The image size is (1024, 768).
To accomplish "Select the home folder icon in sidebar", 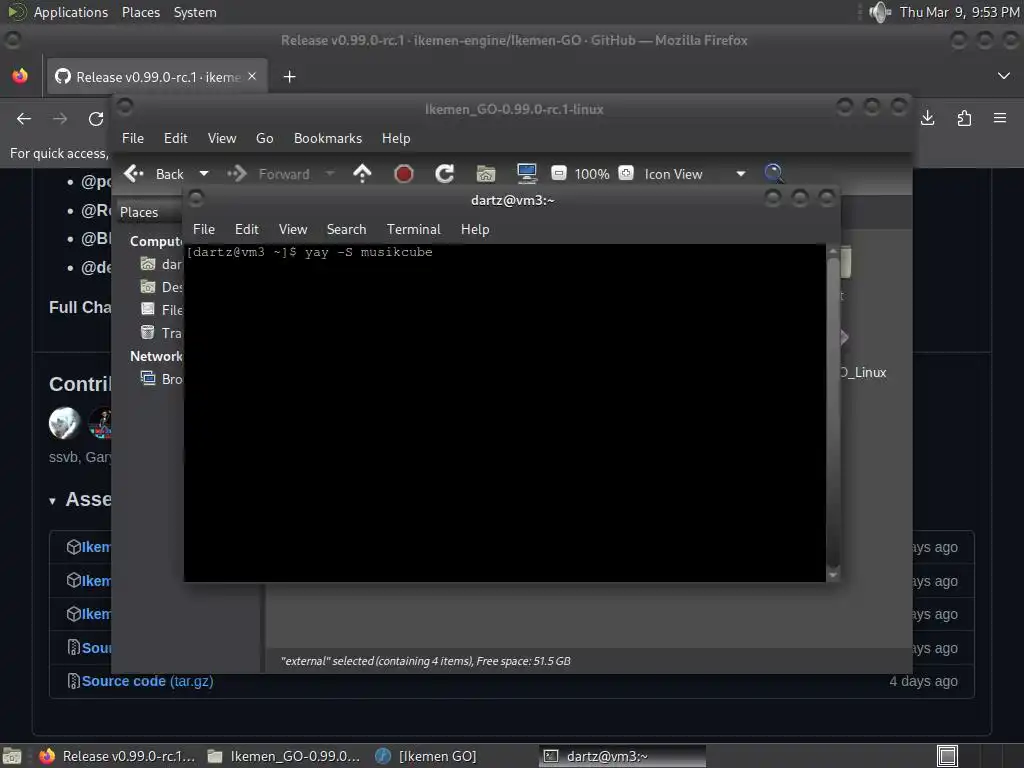I will [x=148, y=264].
